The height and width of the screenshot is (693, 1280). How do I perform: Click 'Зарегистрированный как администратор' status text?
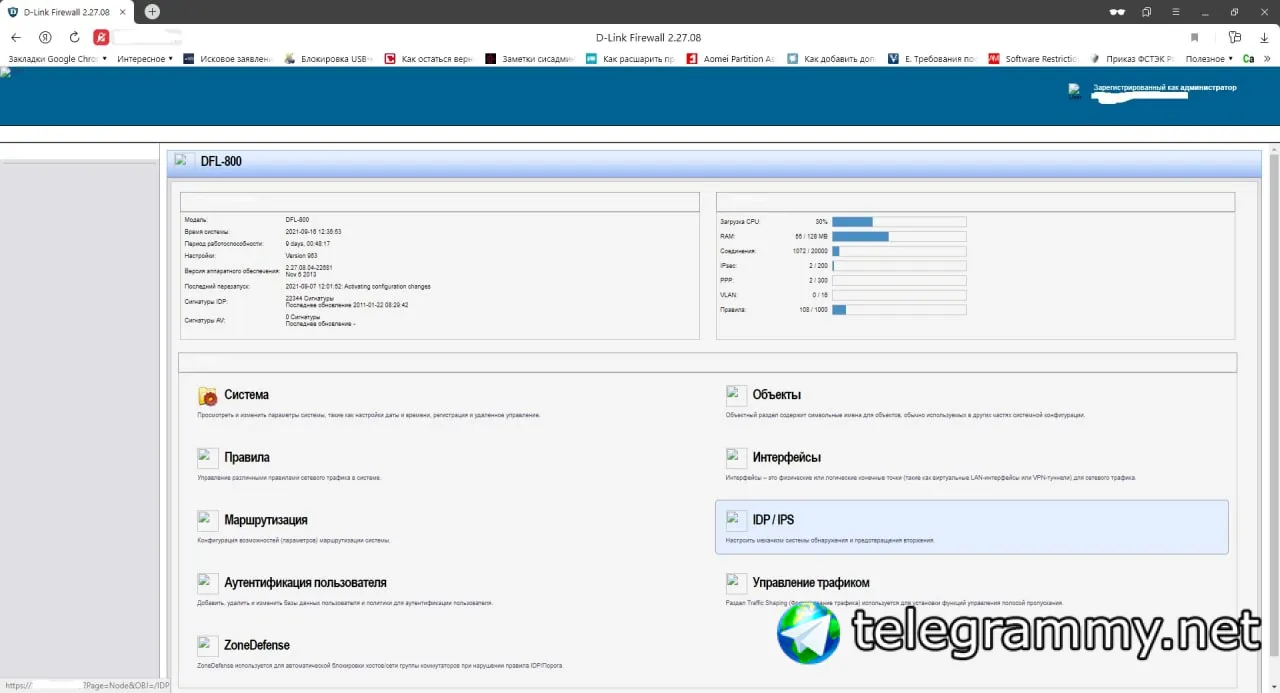point(1165,87)
